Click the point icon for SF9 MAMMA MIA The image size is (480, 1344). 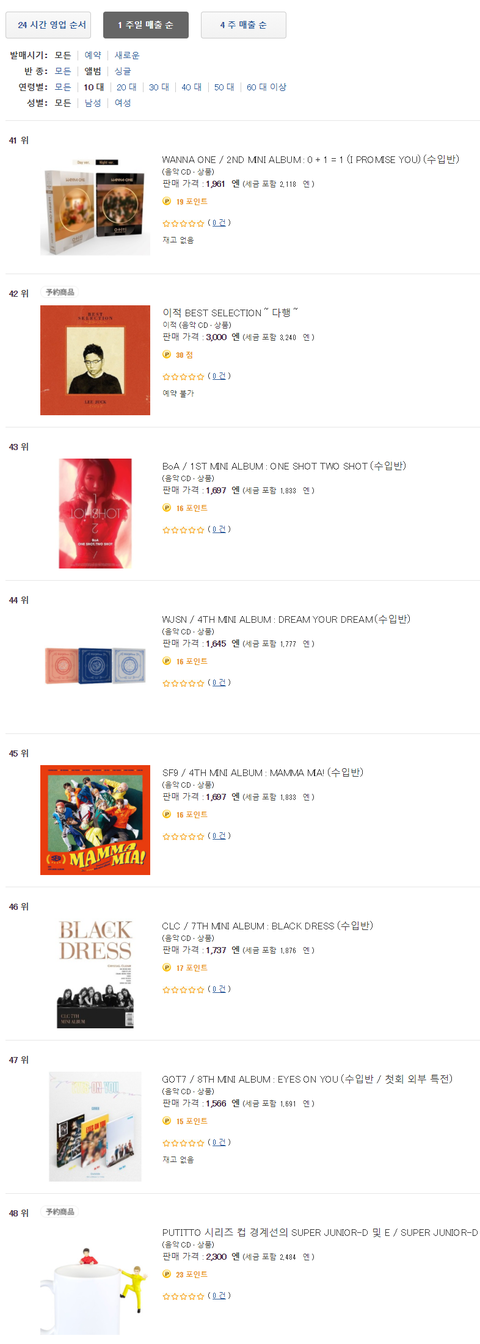(x=167, y=815)
